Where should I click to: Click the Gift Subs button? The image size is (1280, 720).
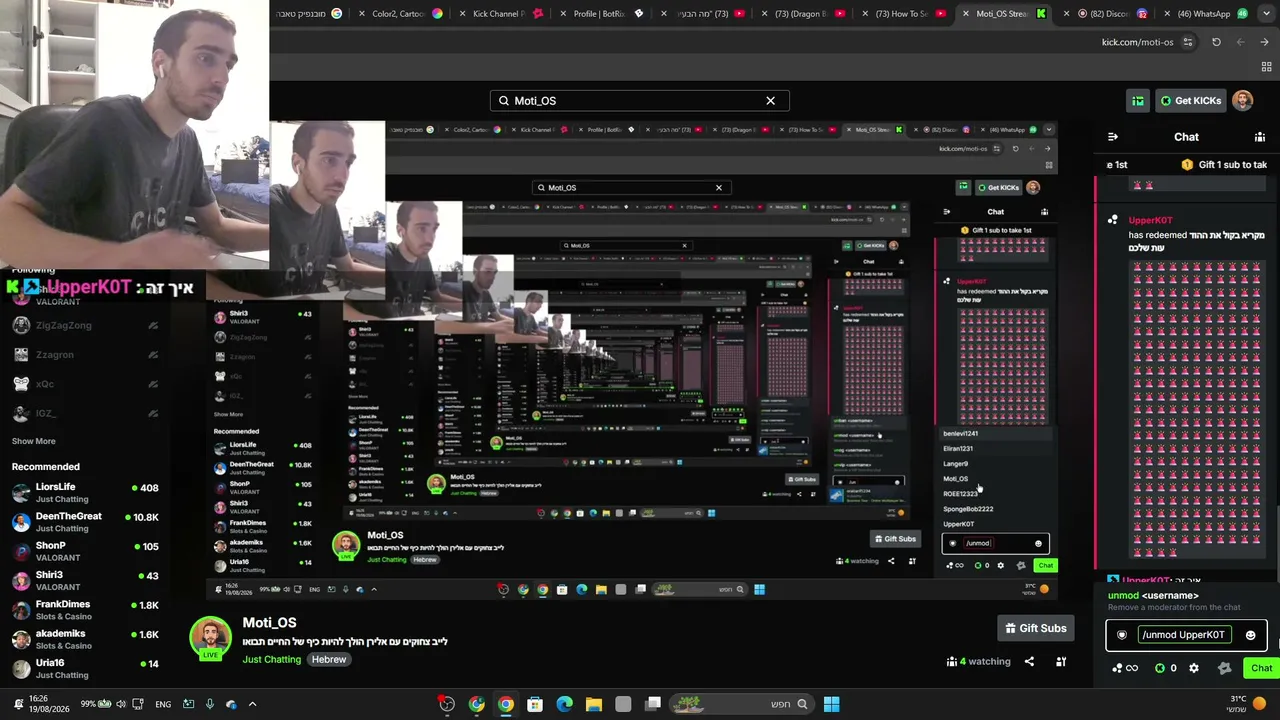1035,628
